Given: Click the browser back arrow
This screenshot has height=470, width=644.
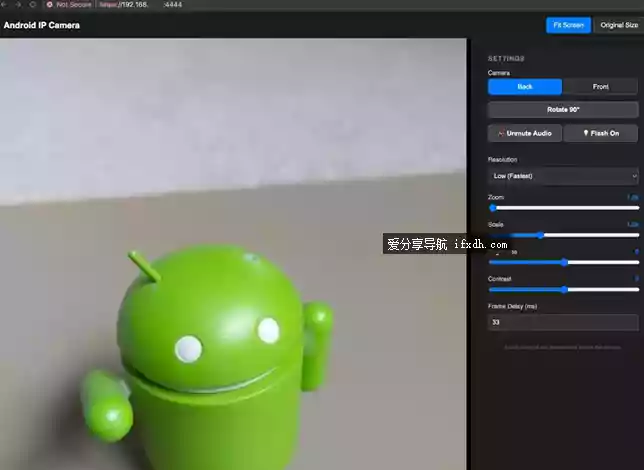Looking at the screenshot, I should (x=4, y=5).
